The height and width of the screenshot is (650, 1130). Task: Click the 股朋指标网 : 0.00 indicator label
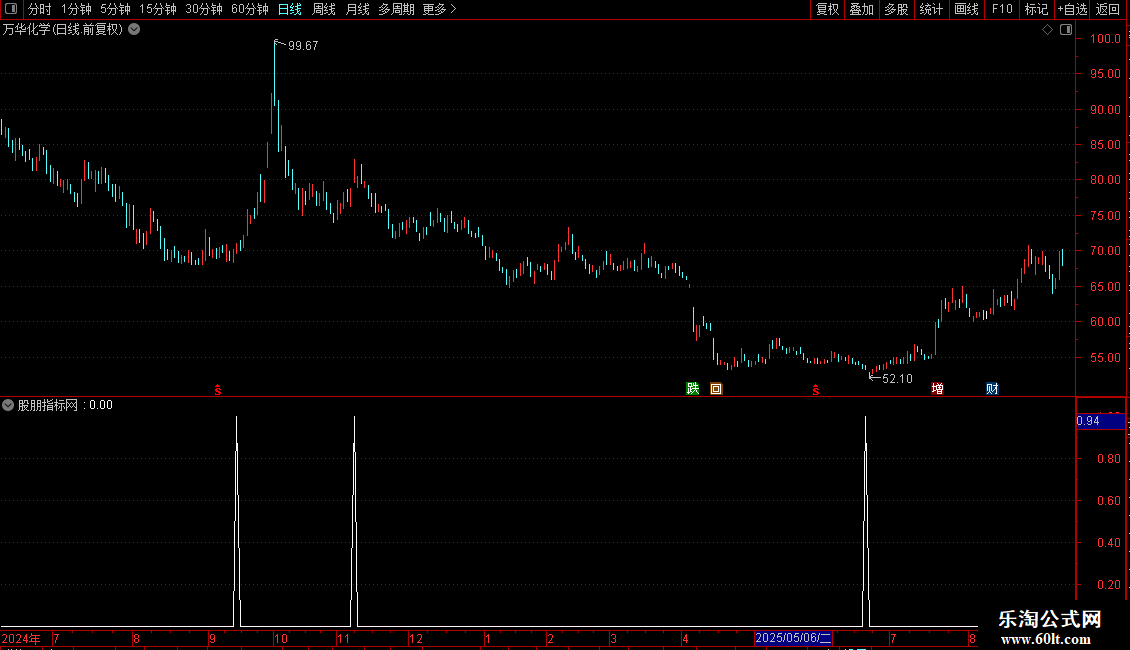tap(65, 405)
